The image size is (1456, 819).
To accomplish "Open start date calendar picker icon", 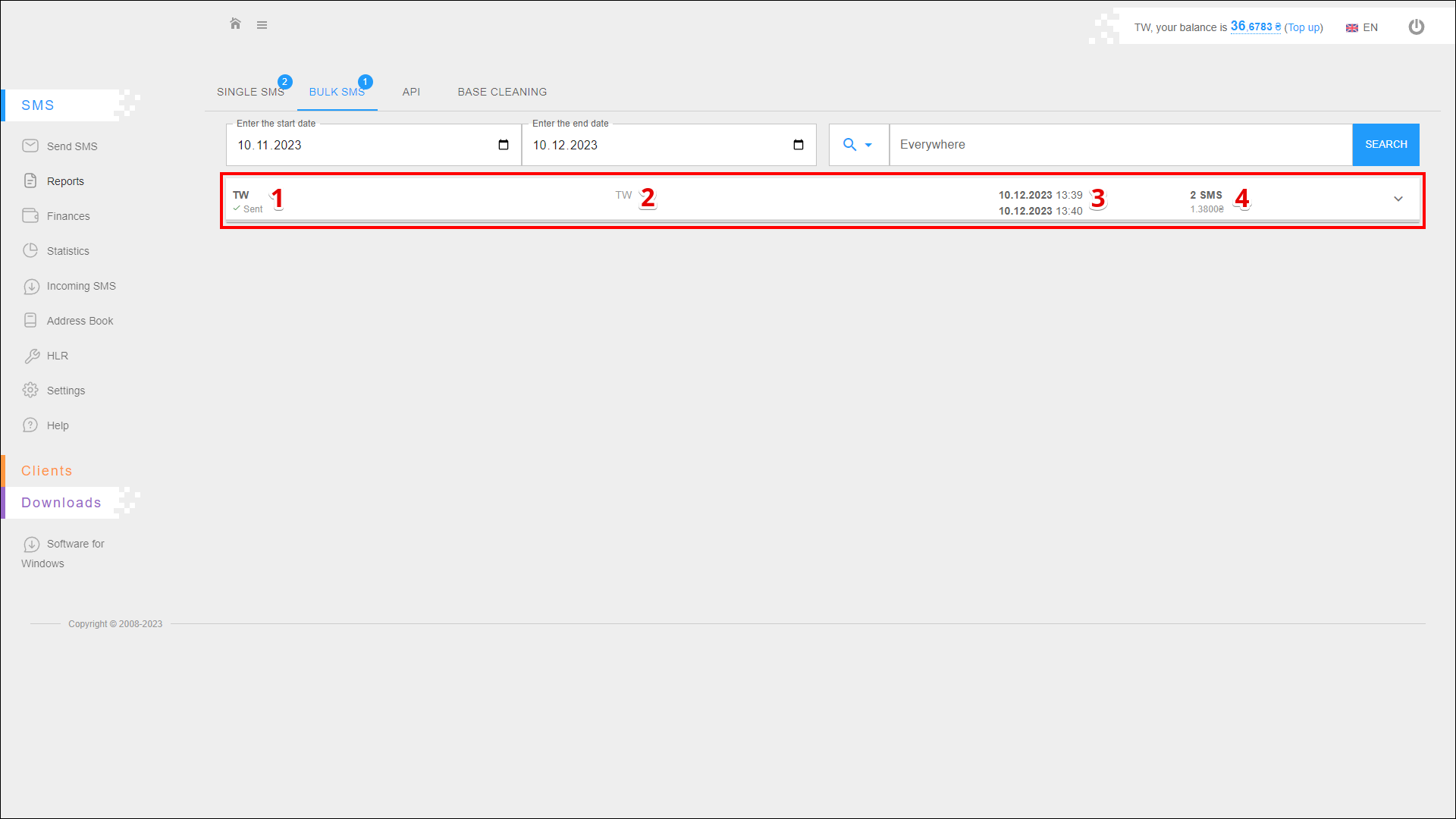I will [x=504, y=145].
